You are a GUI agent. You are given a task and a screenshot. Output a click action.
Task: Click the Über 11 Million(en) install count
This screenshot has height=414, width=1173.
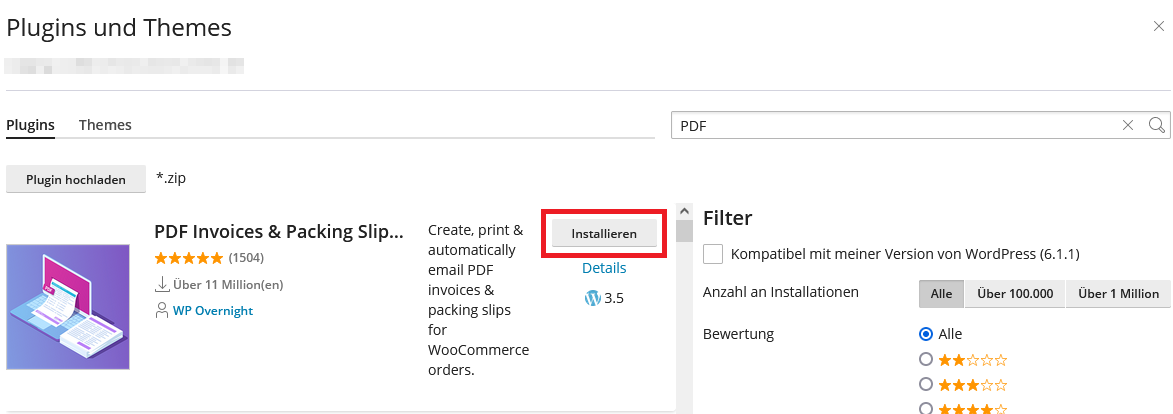(x=228, y=284)
